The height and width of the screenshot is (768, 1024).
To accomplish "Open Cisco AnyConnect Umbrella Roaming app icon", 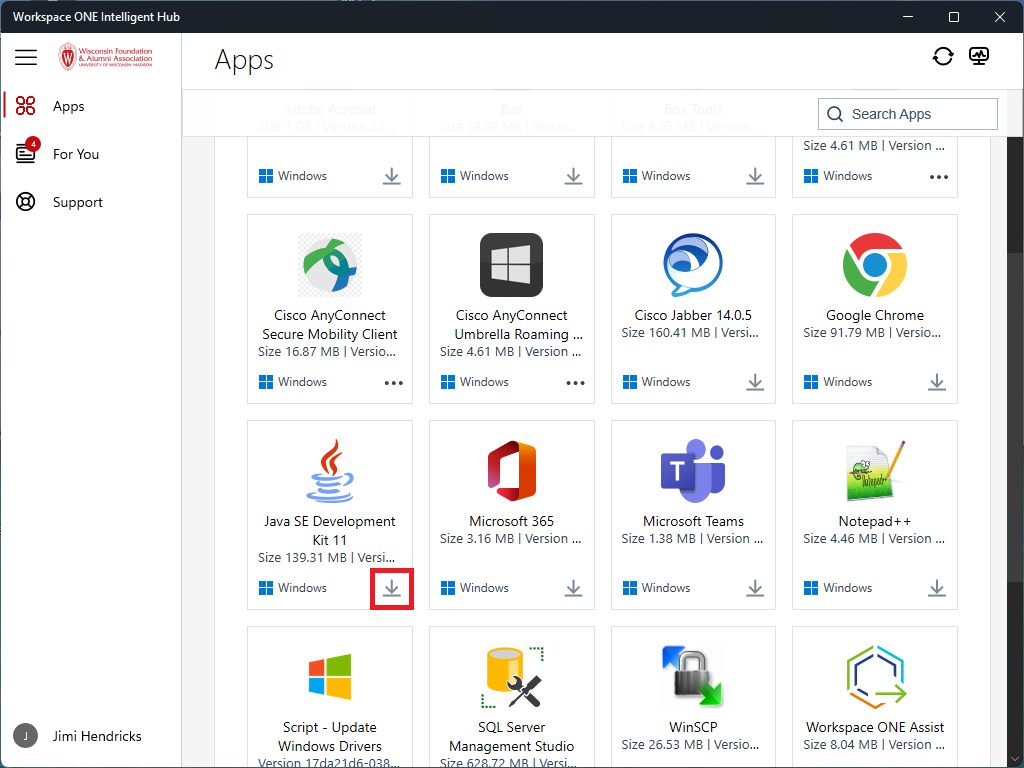I will [511, 265].
